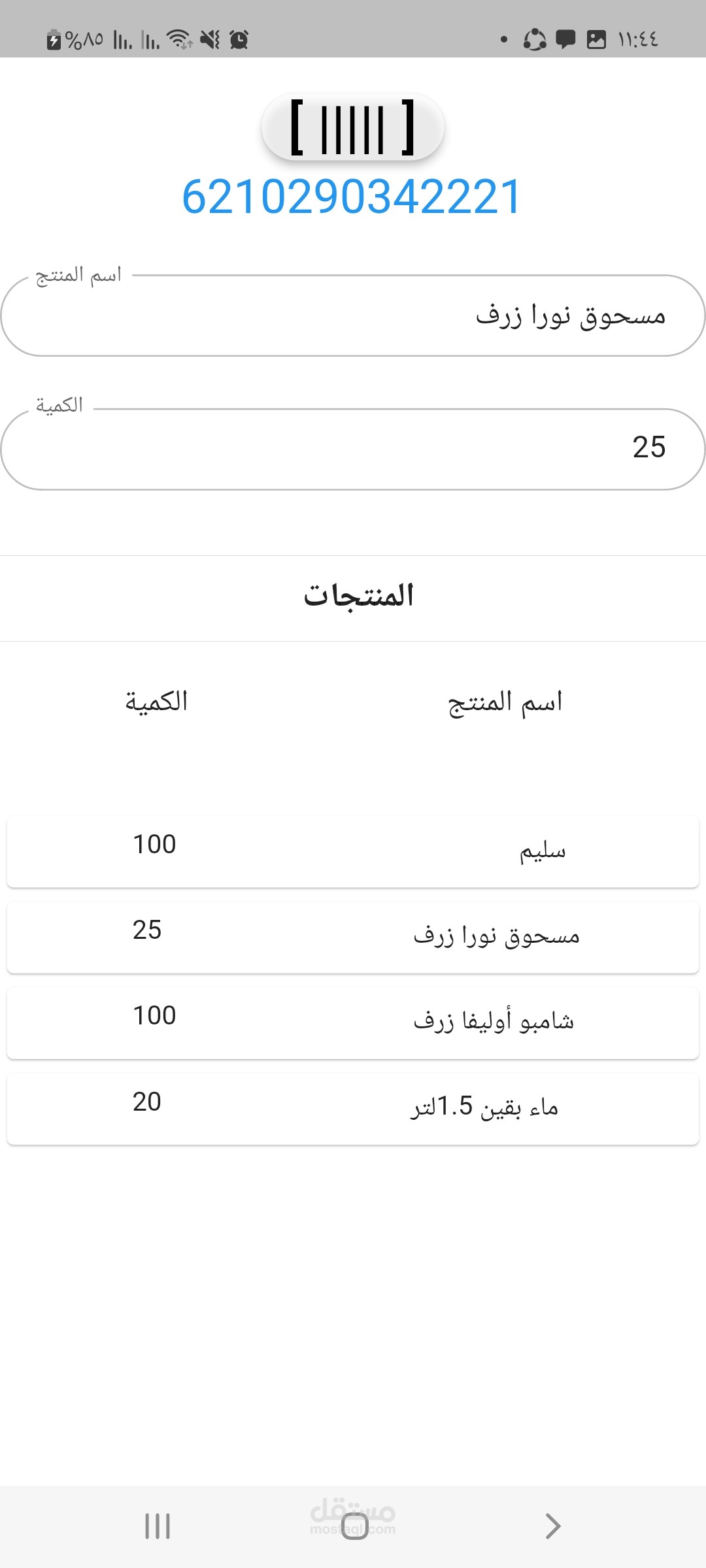Select the مسحوق نورا زرف product row
Viewport: 706px width, 1568px height.
pyautogui.click(x=353, y=938)
